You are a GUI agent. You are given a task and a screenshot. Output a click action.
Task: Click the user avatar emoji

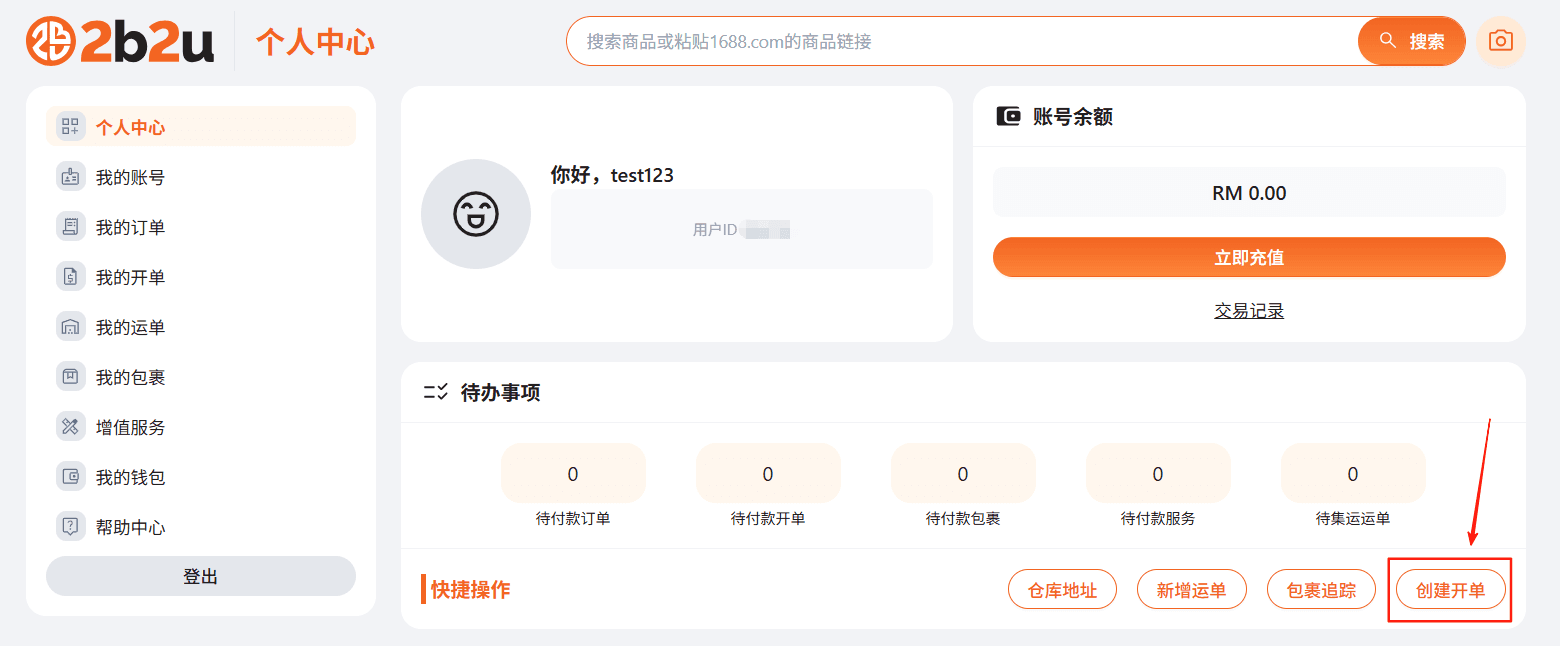click(476, 214)
